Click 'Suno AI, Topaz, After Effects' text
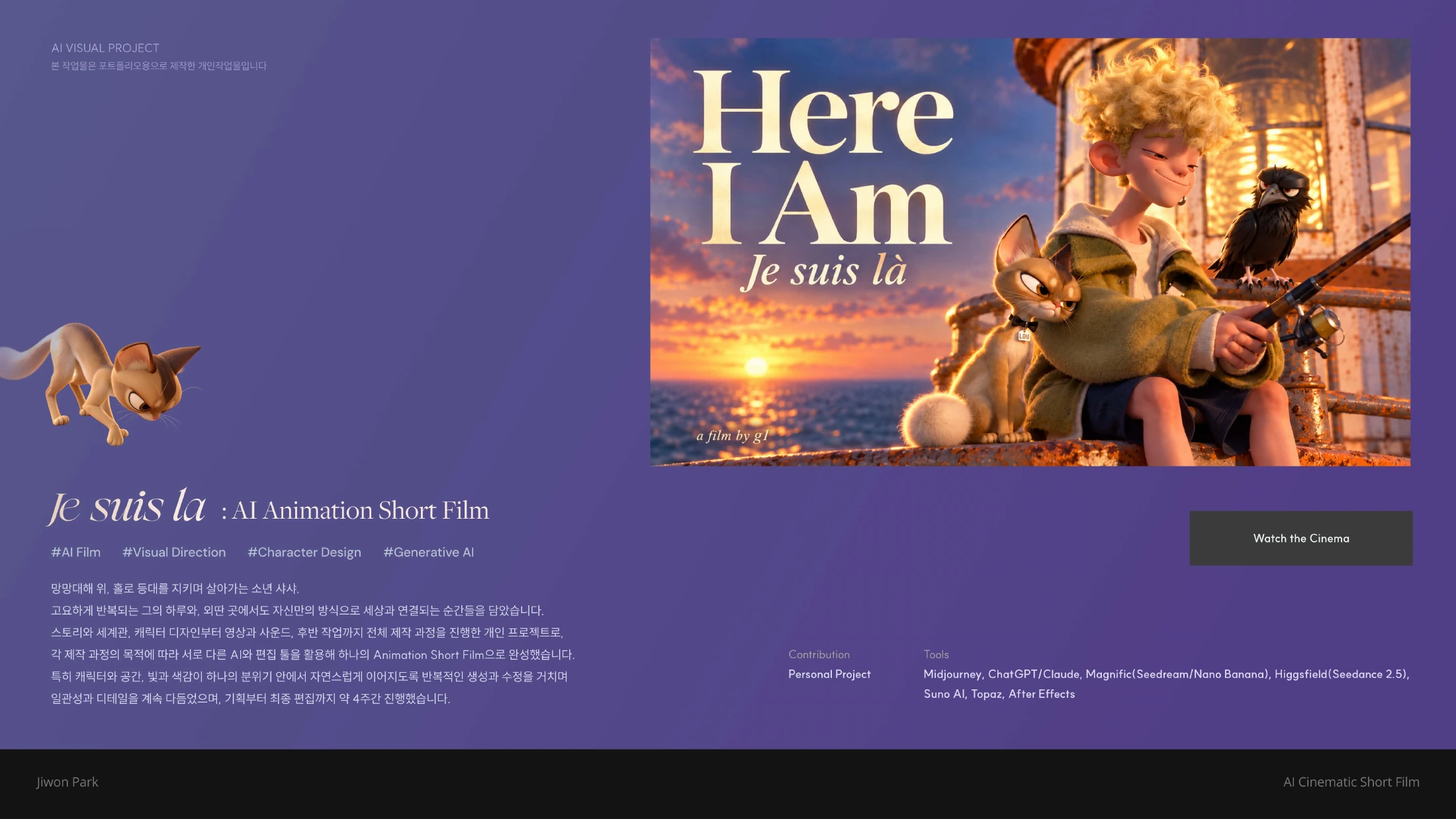Image resolution: width=1456 pixels, height=819 pixels. point(999,694)
